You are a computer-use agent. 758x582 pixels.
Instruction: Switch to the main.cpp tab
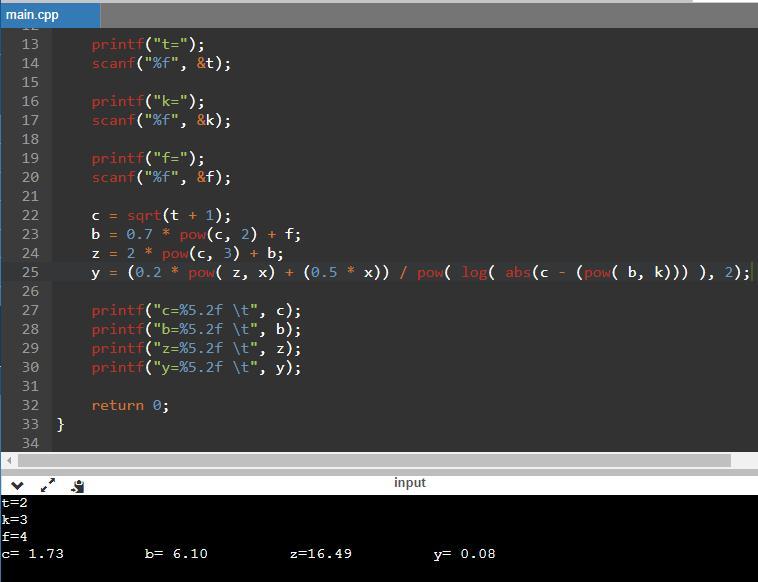34,15
